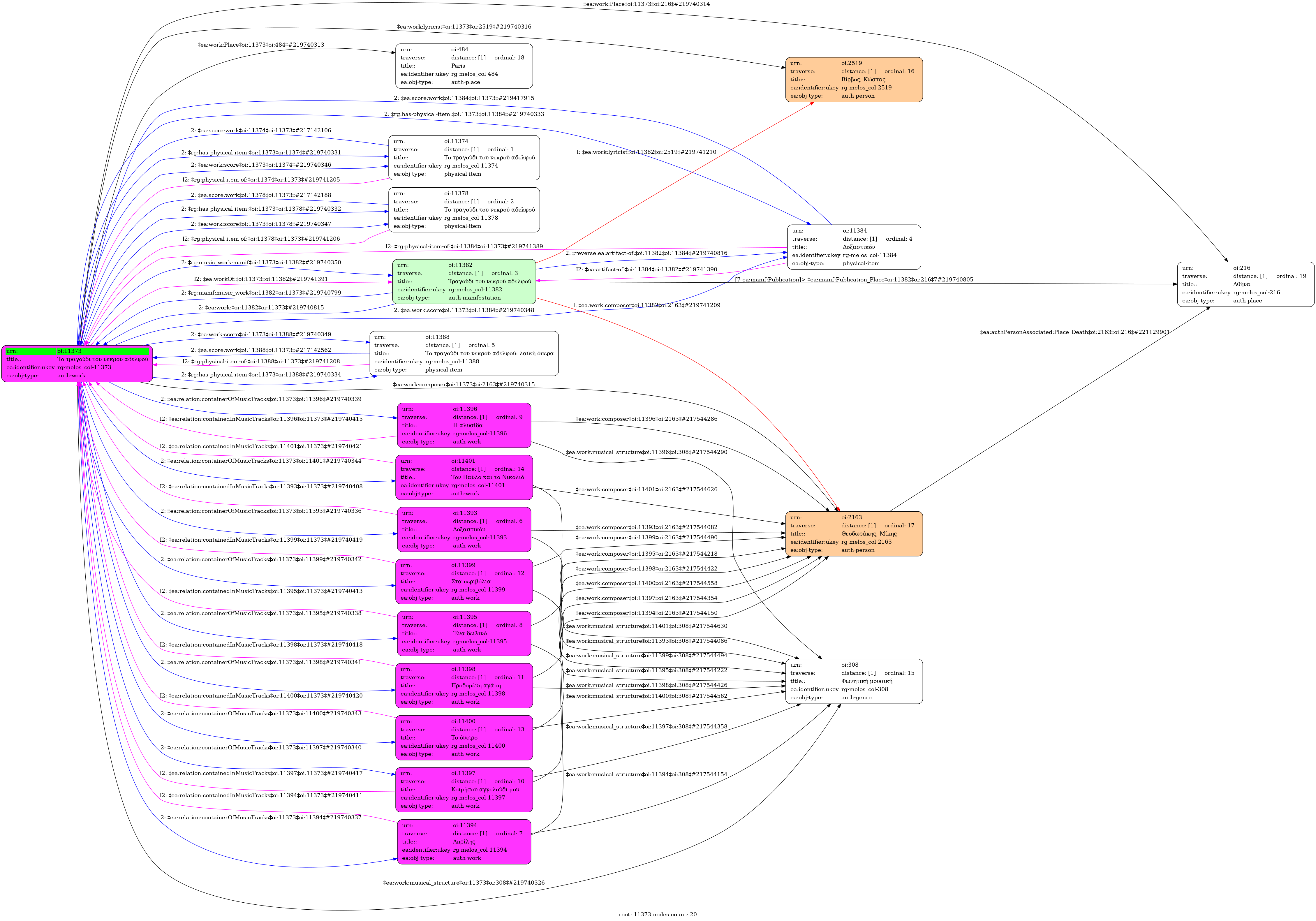The image size is (1316, 921).
Task: Click the Φωνητική μουσική genre node oi:308
Action: click(x=853, y=681)
